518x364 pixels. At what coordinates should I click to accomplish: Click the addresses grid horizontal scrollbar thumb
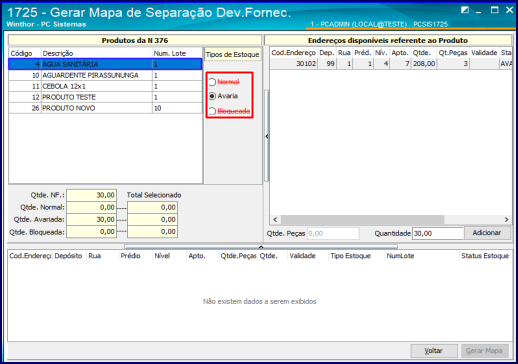(x=362, y=219)
